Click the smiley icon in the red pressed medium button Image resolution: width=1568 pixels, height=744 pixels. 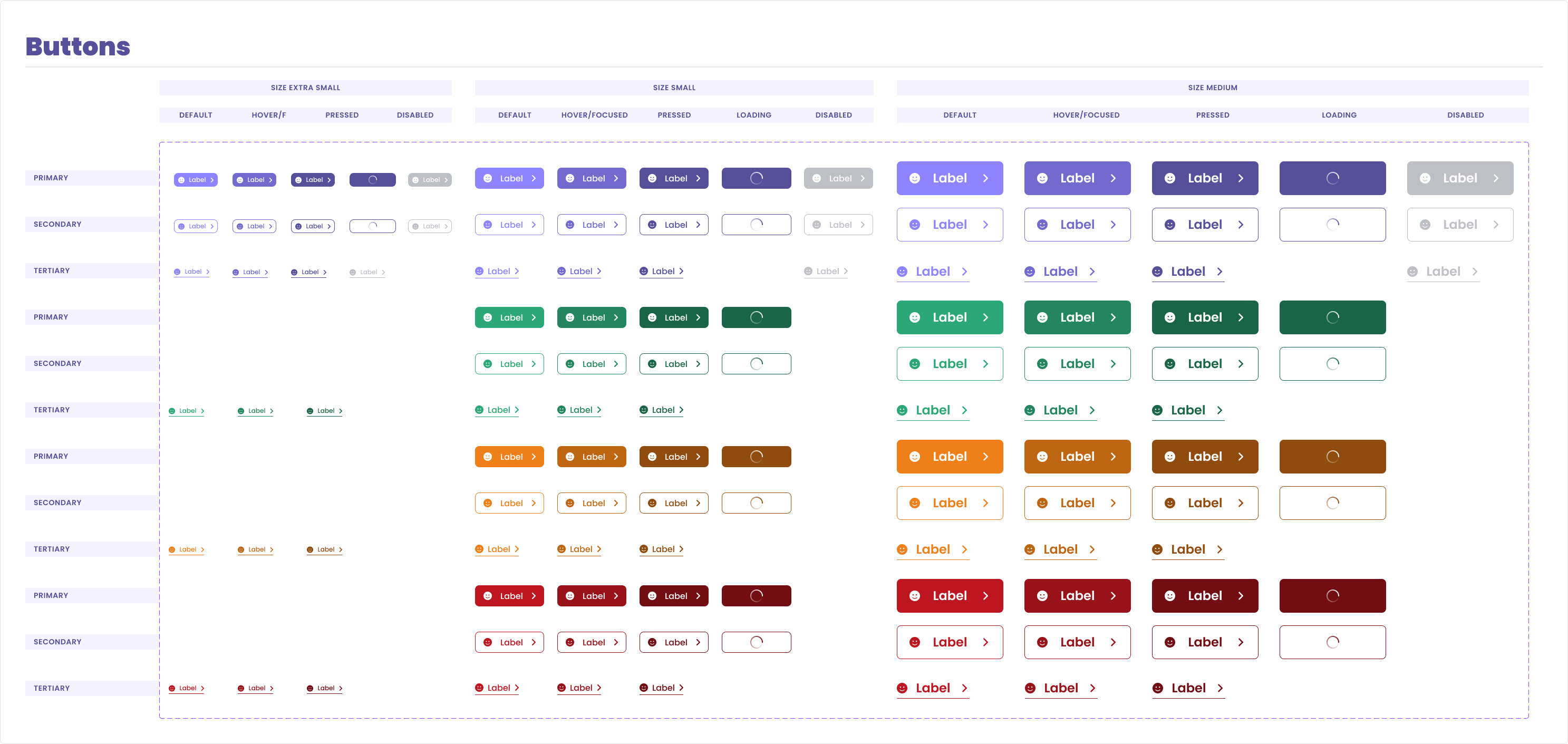[1170, 595]
